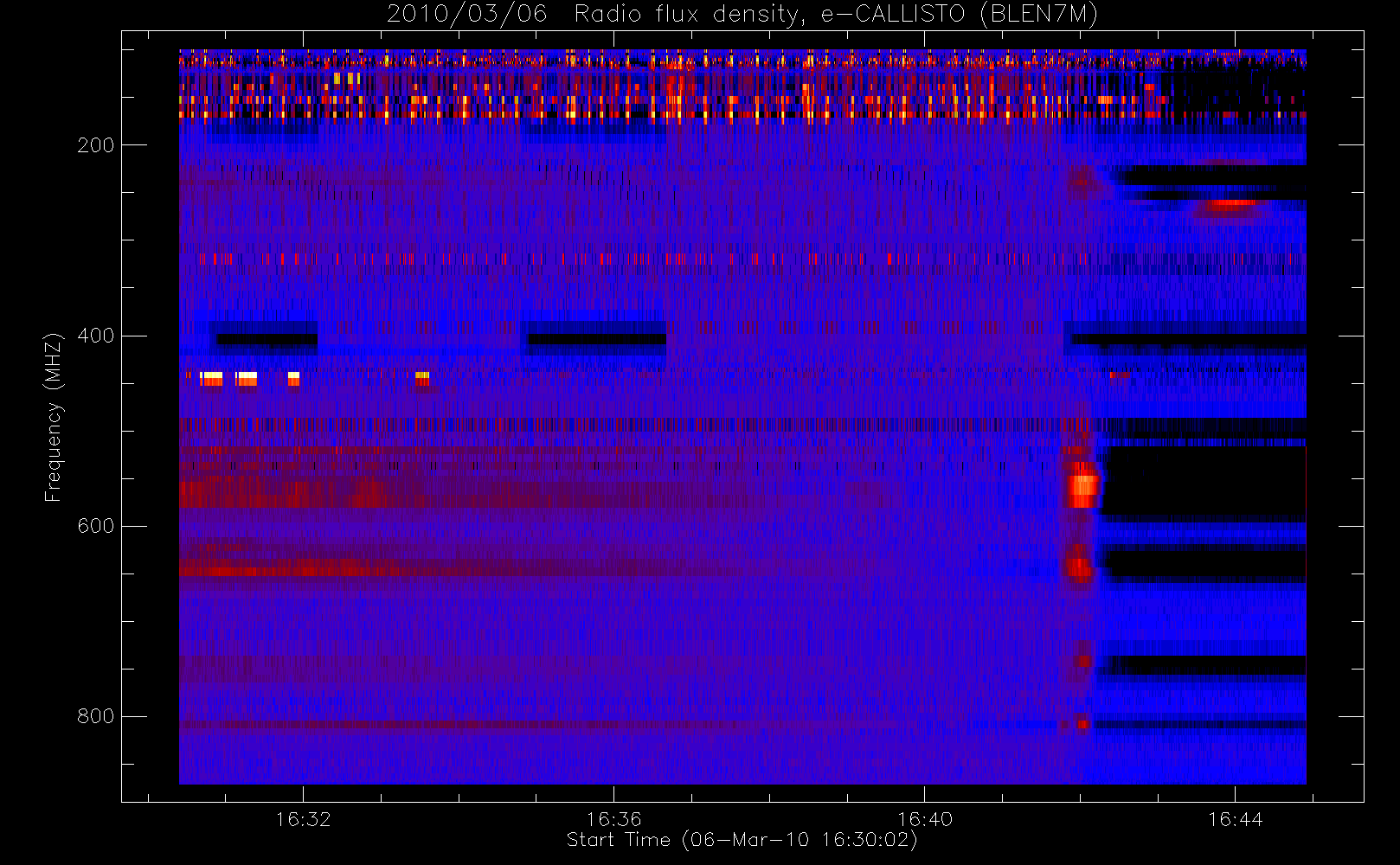Select the 600 frequency tick label

(x=96, y=526)
